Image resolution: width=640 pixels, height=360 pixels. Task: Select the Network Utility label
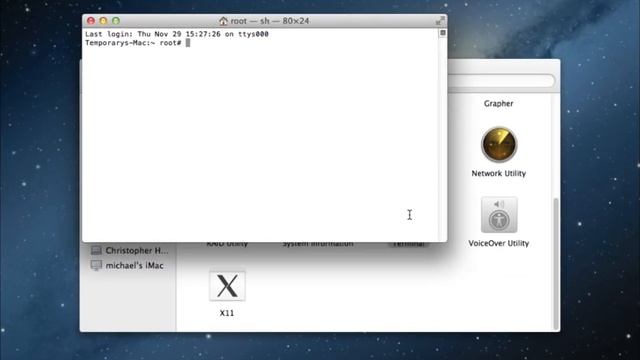point(499,173)
